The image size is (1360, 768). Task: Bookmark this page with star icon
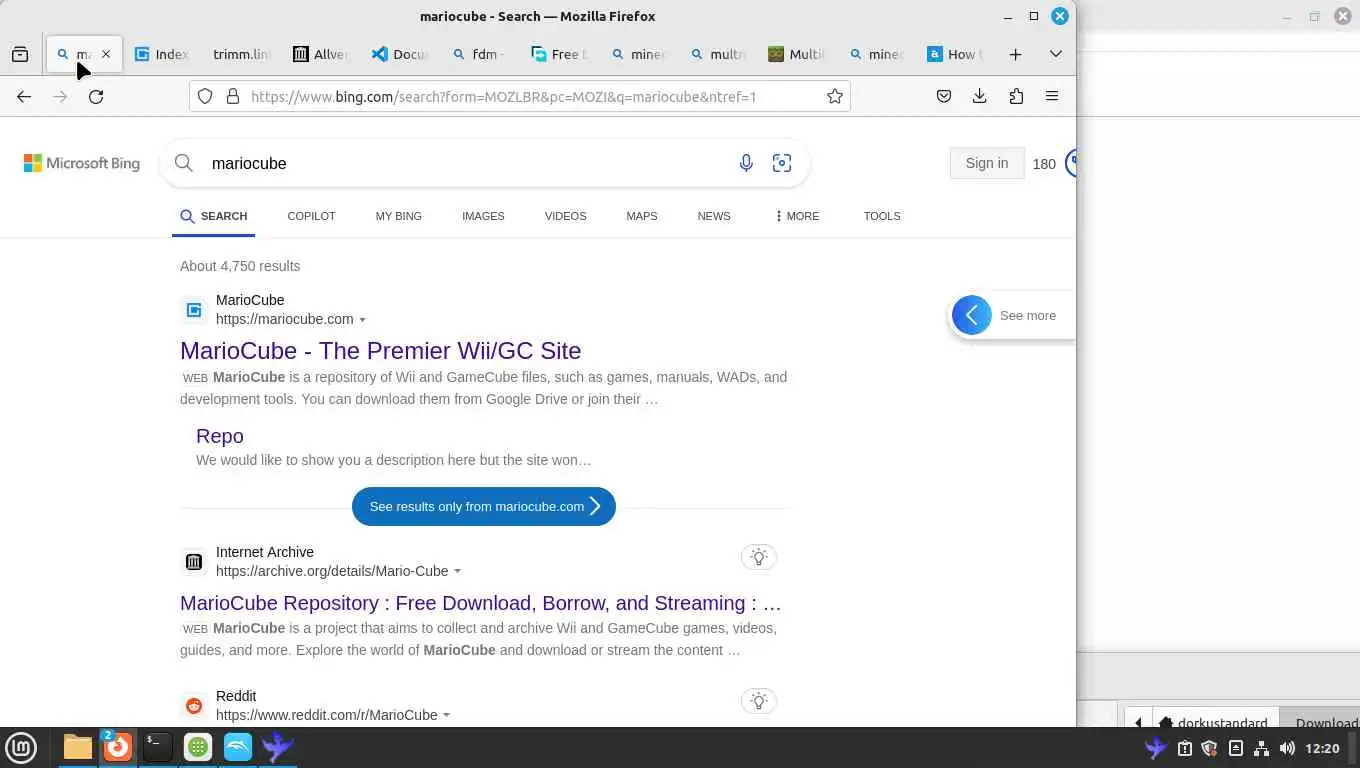pyautogui.click(x=834, y=96)
